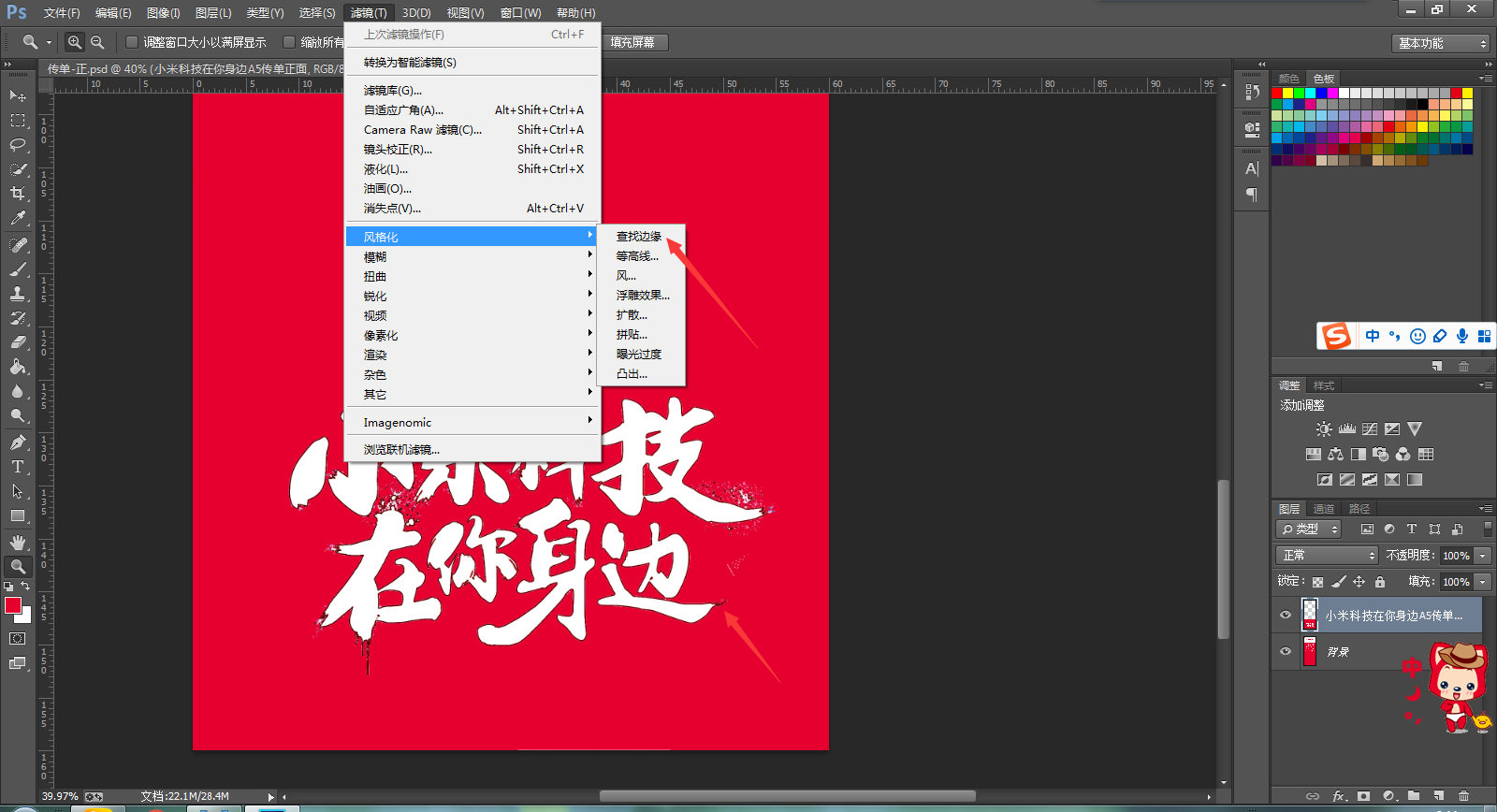Viewport: 1497px width, 812px height.
Task: Select the Pen tool
Action: click(17, 442)
